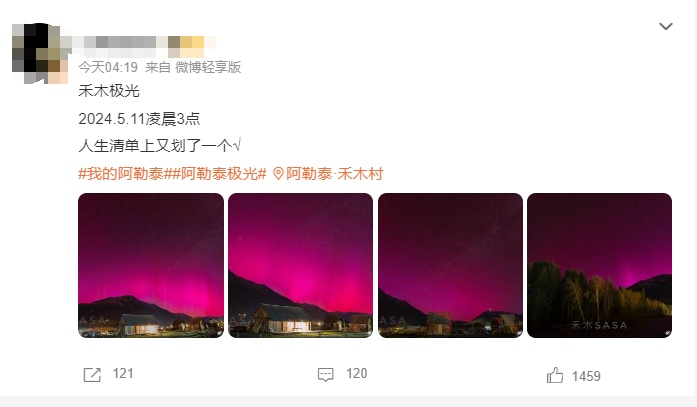Click the 今天04:19 post timestamp
The height and width of the screenshot is (407, 697).
click(x=108, y=67)
